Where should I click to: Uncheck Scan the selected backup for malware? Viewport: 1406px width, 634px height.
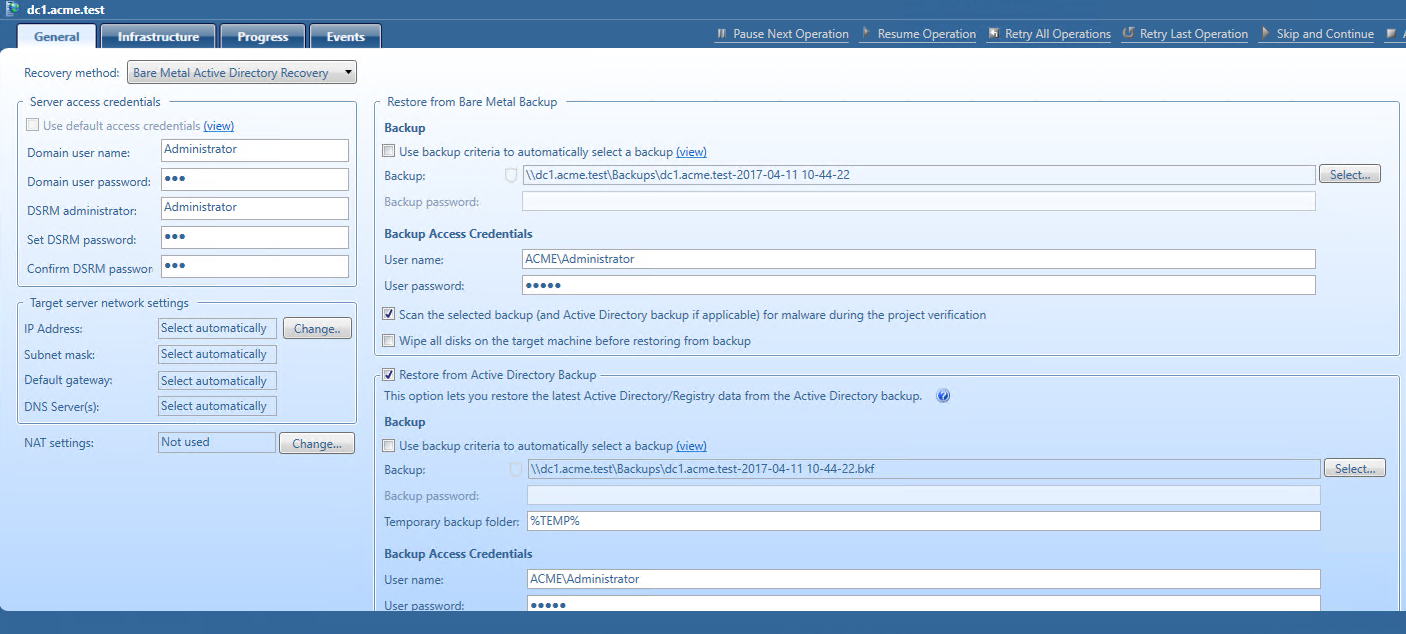point(389,315)
